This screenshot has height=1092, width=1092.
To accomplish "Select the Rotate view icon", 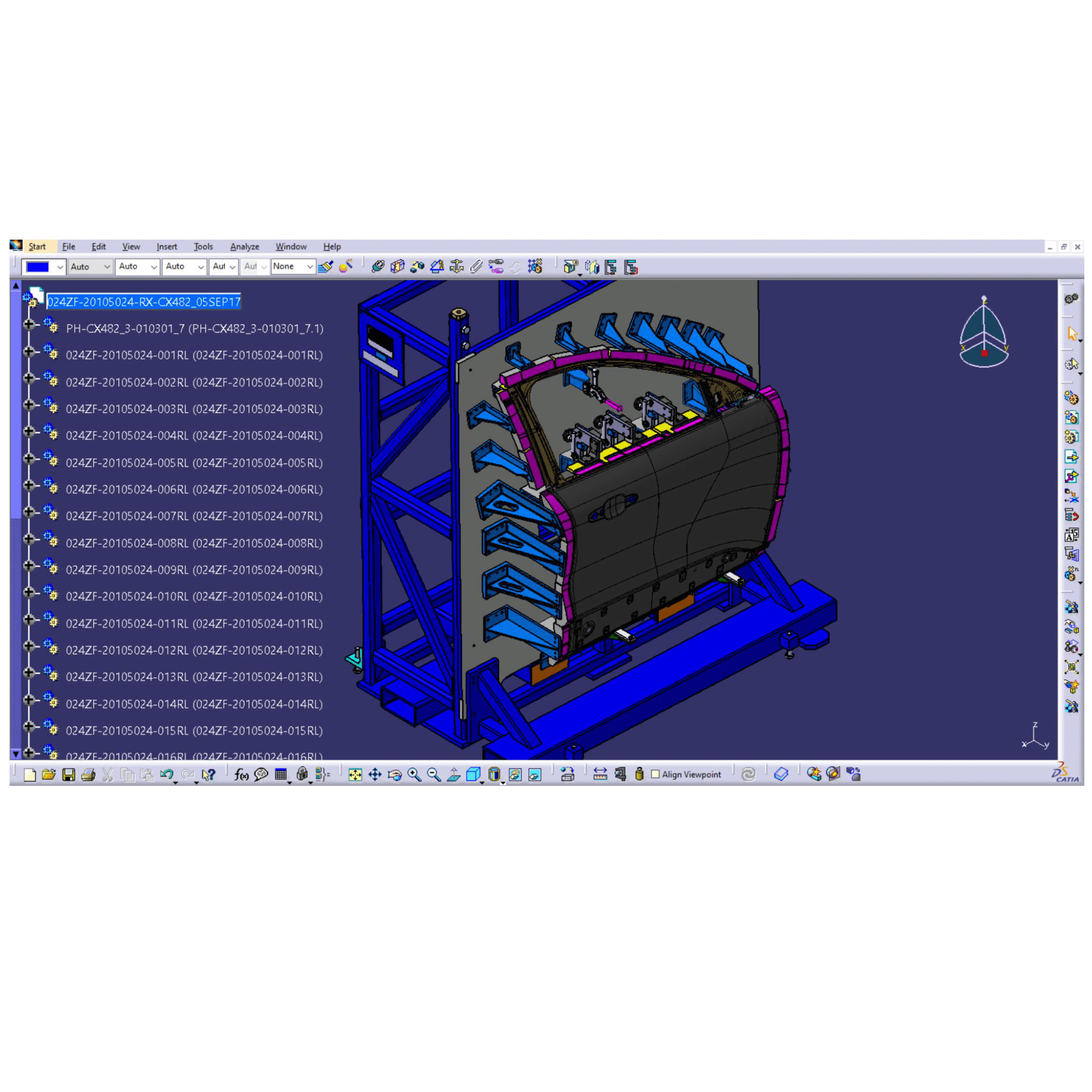I will tap(395, 774).
